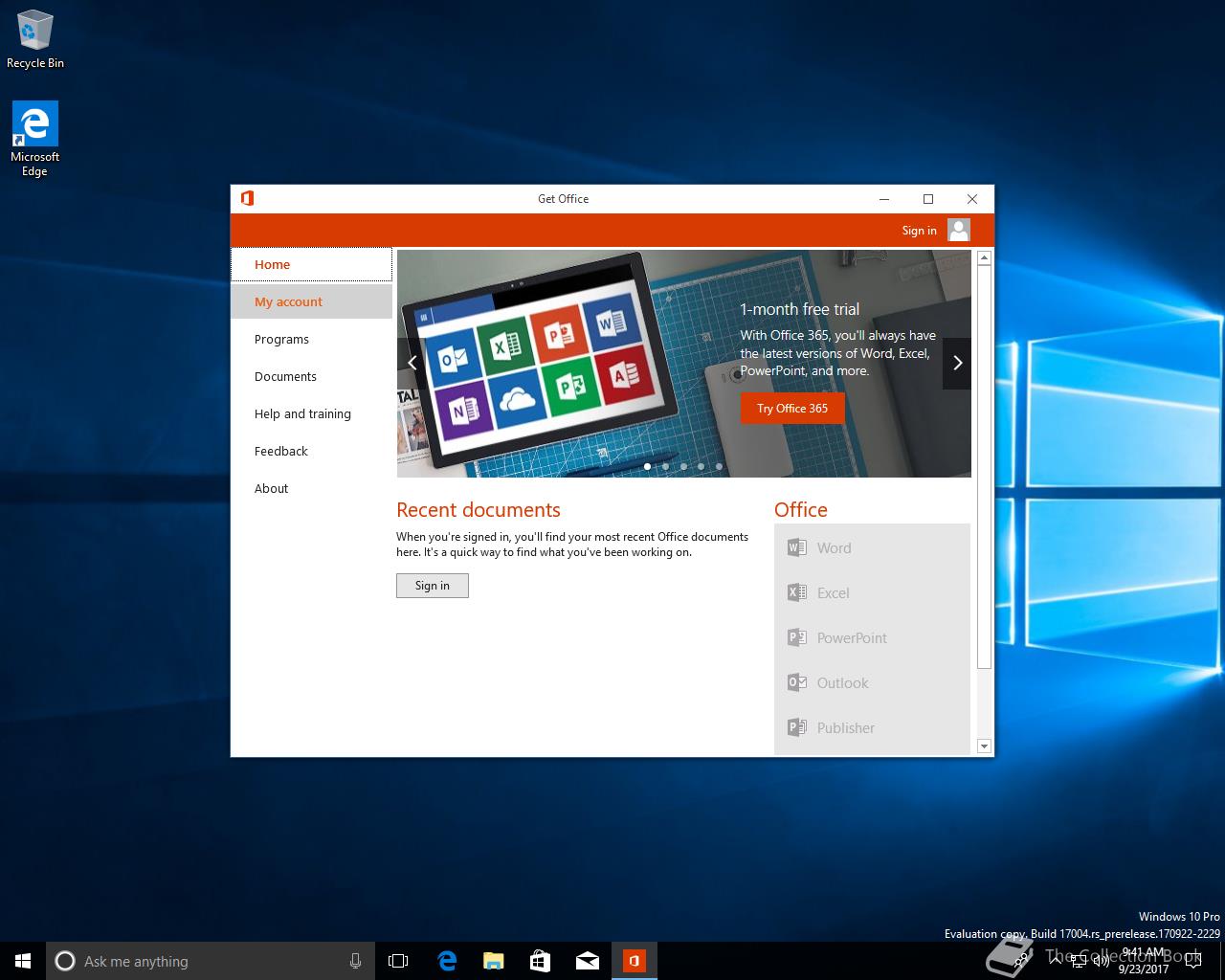Click the Excel icon in Office list
This screenshot has width=1225, height=980.
[x=796, y=592]
